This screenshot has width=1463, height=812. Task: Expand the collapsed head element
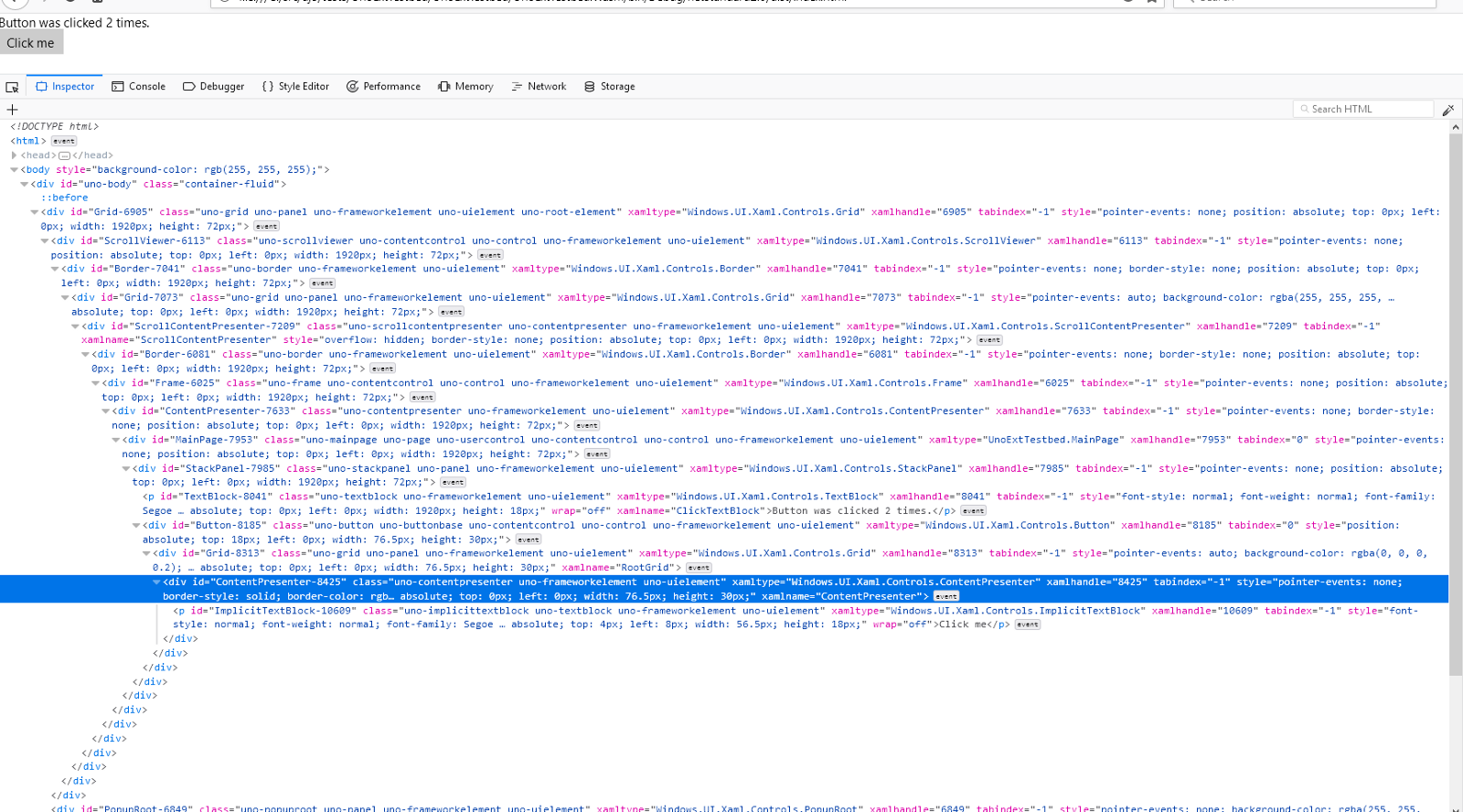[14, 155]
